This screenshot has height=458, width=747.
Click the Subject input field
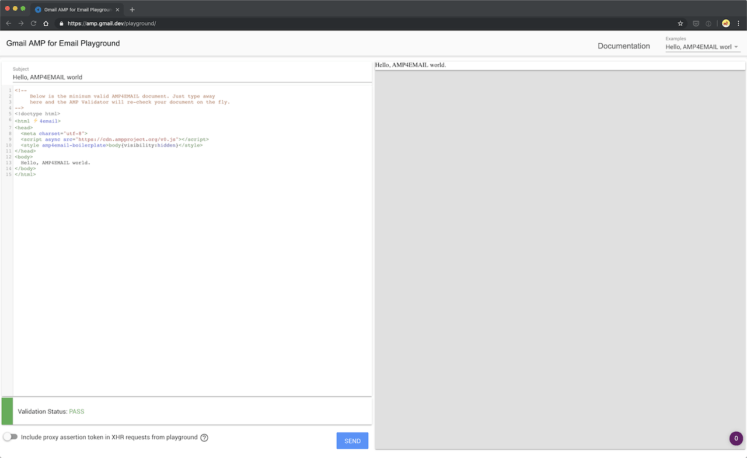click(190, 76)
